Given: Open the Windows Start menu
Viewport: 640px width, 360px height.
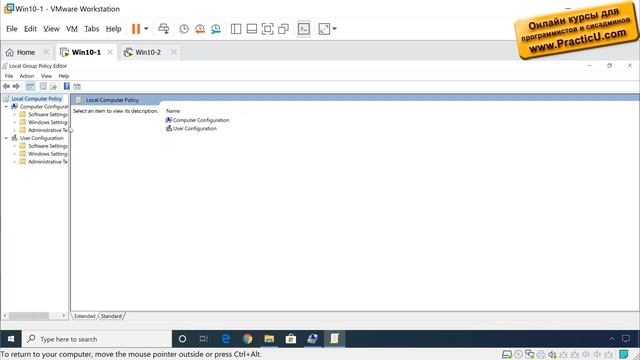Looking at the screenshot, I should [11, 339].
